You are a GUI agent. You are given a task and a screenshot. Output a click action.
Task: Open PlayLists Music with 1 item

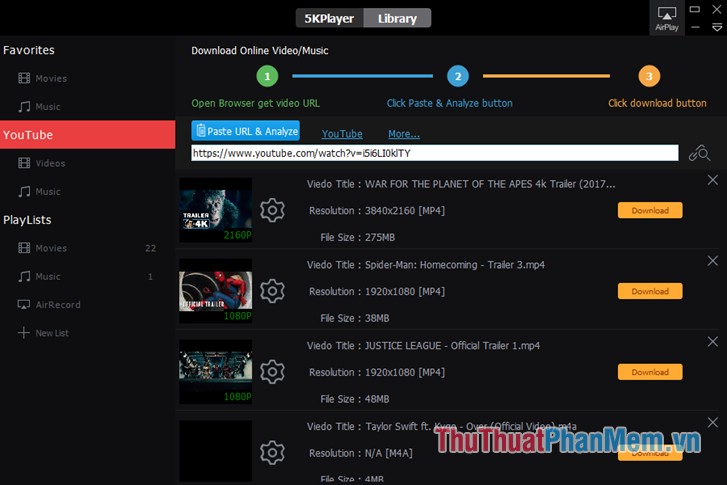tap(88, 276)
